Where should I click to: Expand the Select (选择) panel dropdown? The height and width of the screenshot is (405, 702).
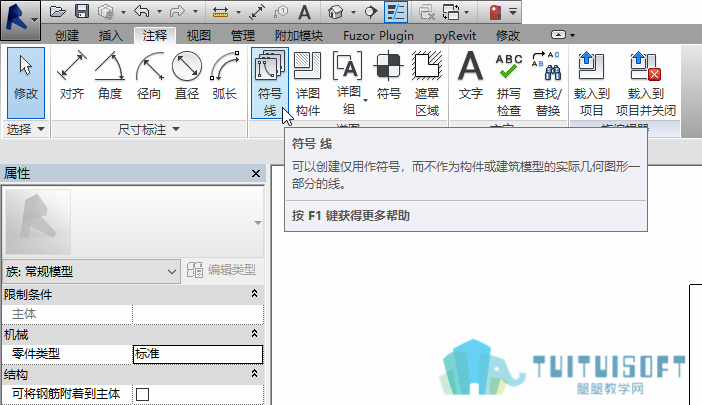point(26,129)
